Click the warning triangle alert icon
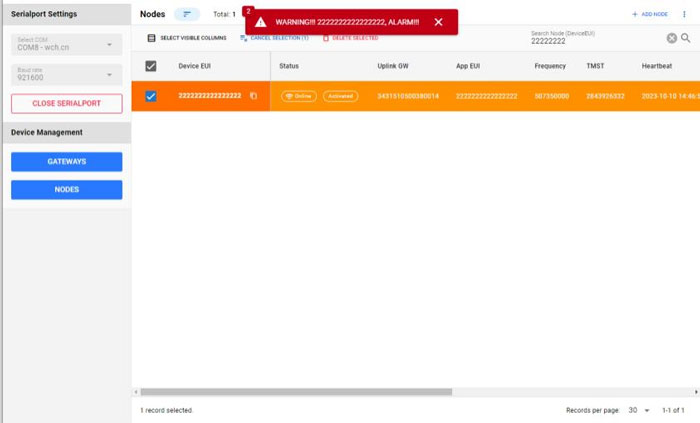 [261, 22]
